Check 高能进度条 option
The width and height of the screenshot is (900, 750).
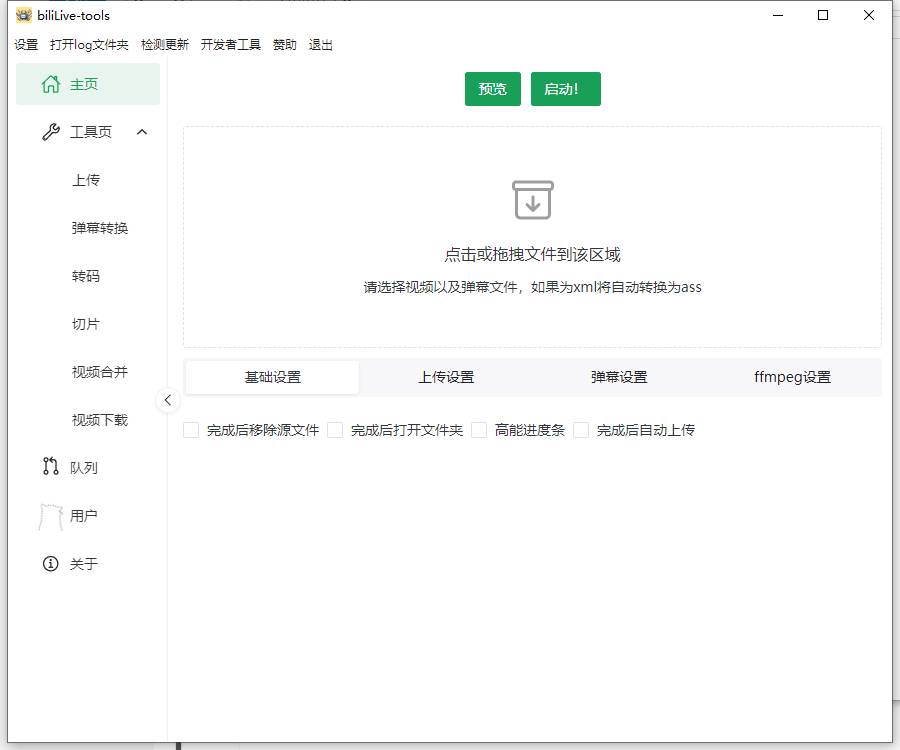point(478,429)
